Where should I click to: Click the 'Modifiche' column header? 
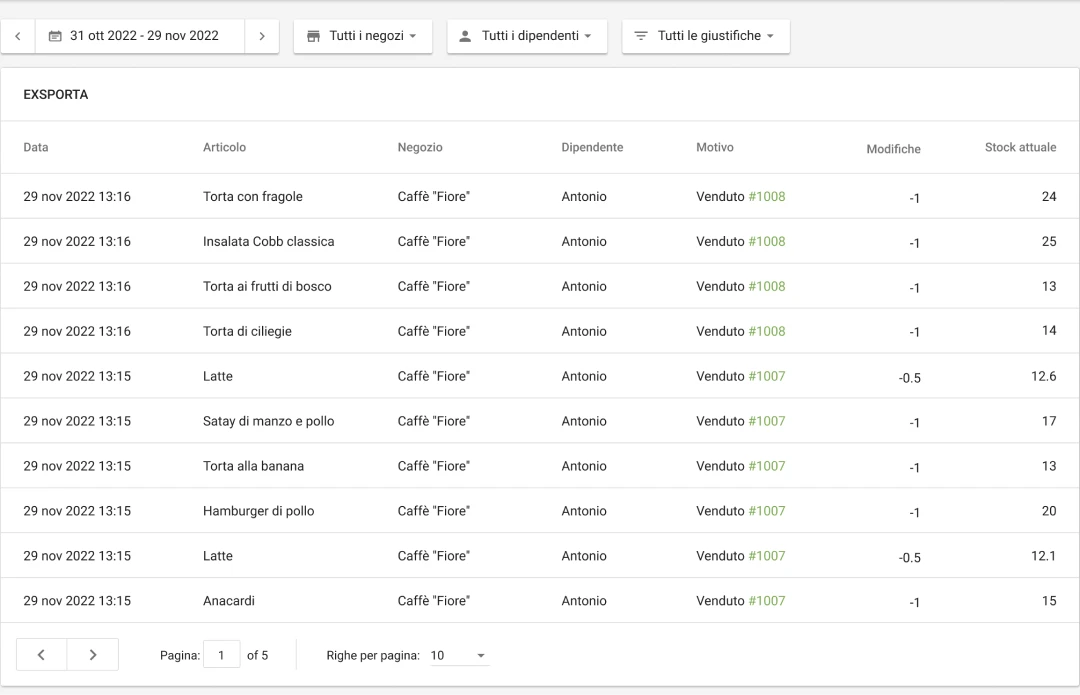(x=893, y=149)
